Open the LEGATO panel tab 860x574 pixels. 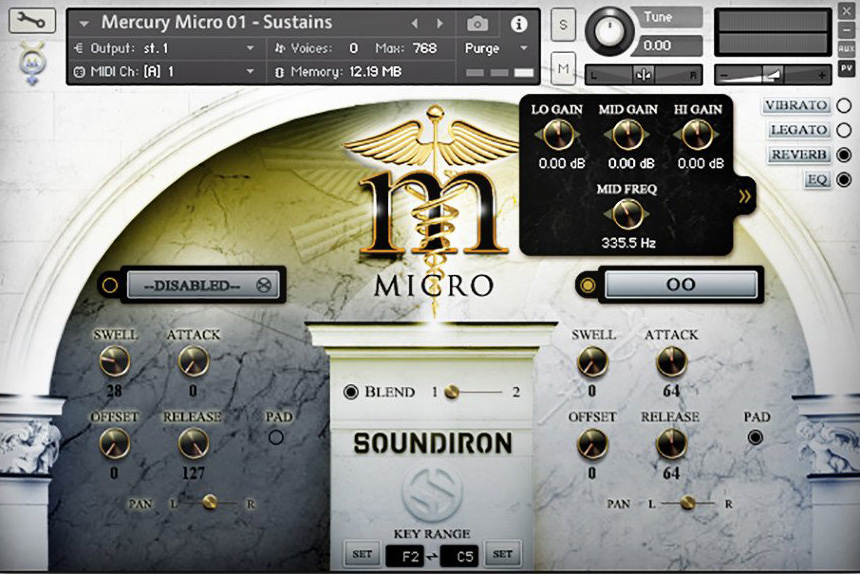click(799, 130)
